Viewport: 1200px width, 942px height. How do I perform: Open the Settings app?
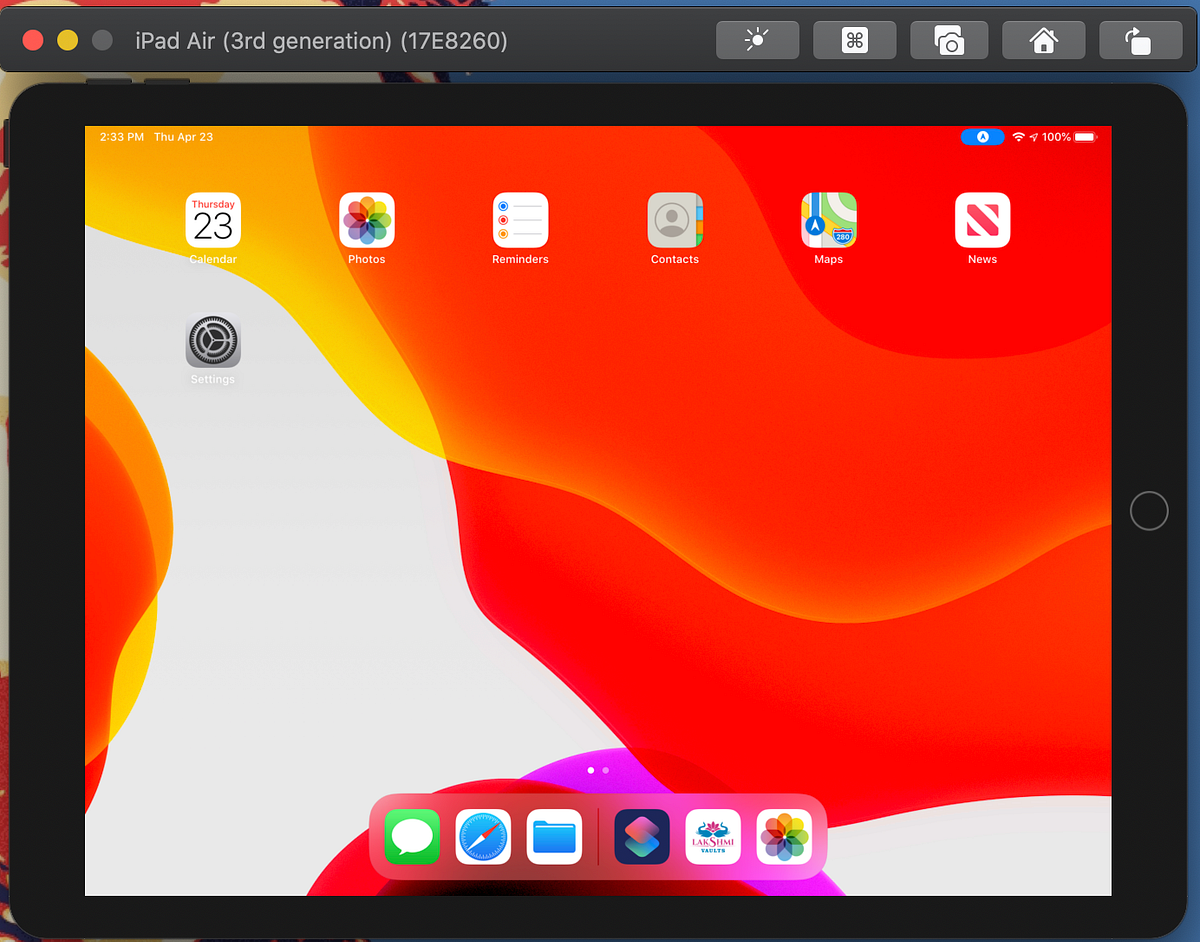[x=213, y=341]
